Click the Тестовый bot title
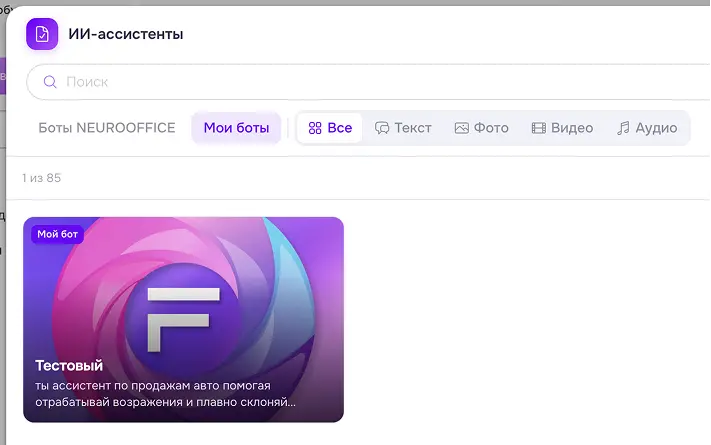This screenshot has height=445, width=711. pos(69,366)
